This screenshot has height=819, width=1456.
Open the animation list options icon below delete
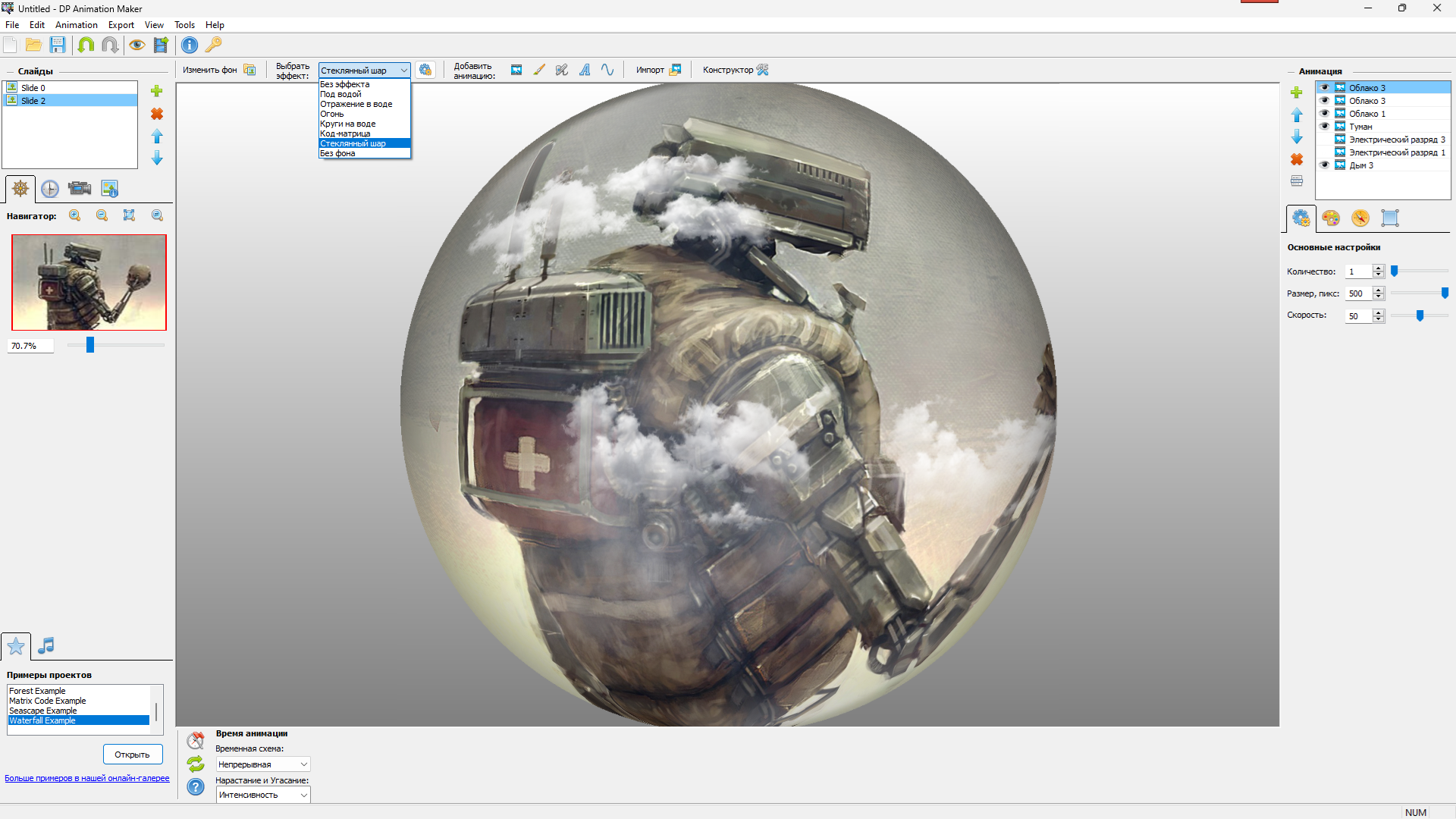click(x=1297, y=181)
